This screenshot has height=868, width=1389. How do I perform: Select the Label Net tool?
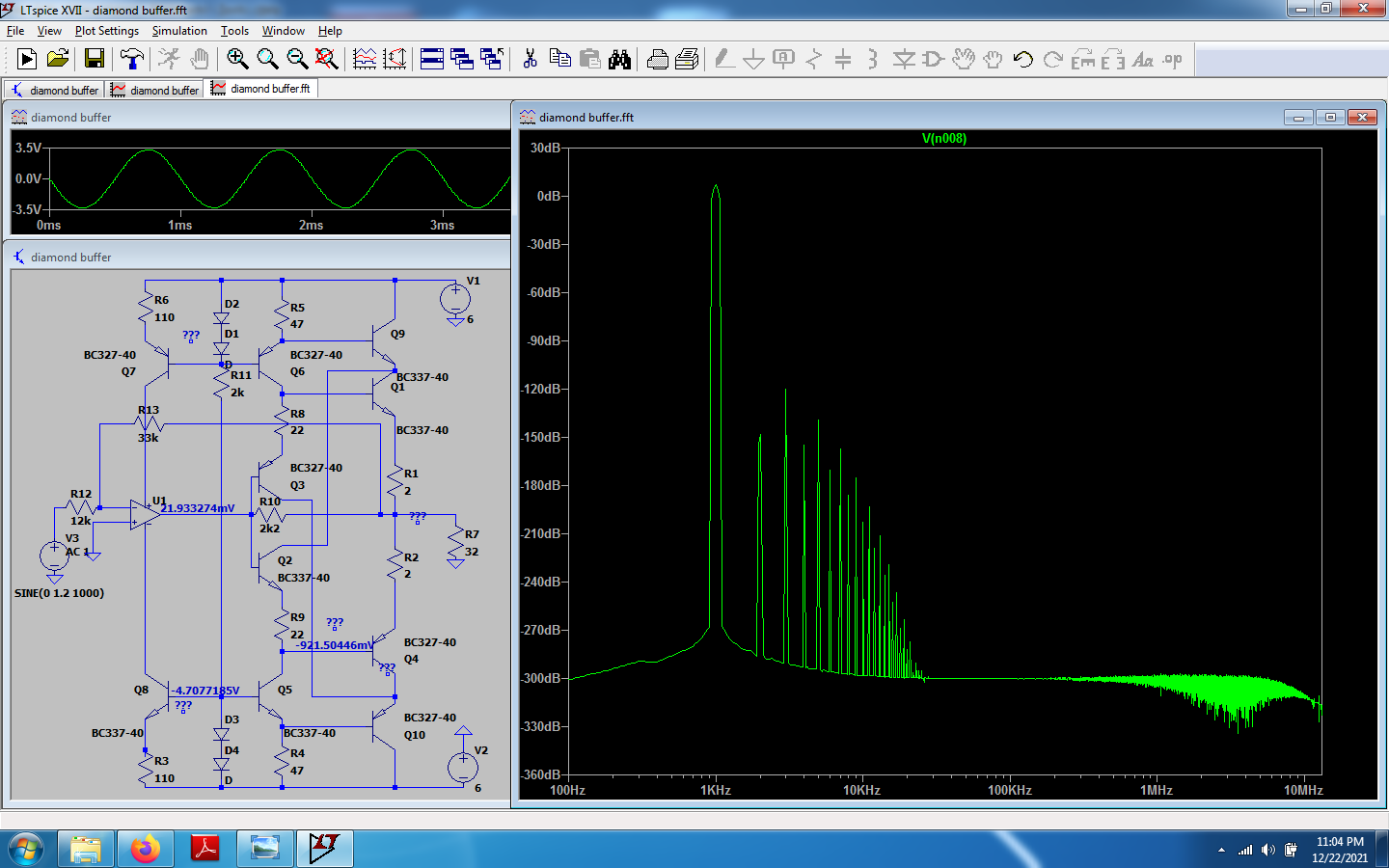pos(784,60)
